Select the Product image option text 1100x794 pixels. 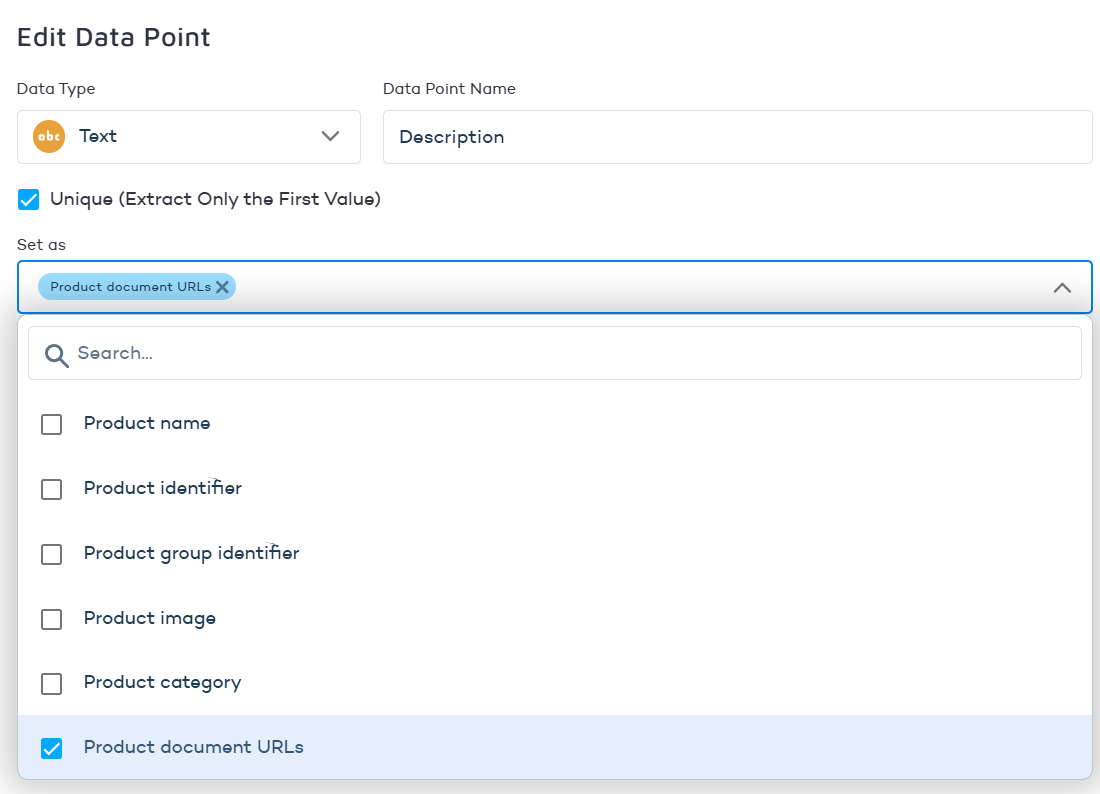click(150, 619)
